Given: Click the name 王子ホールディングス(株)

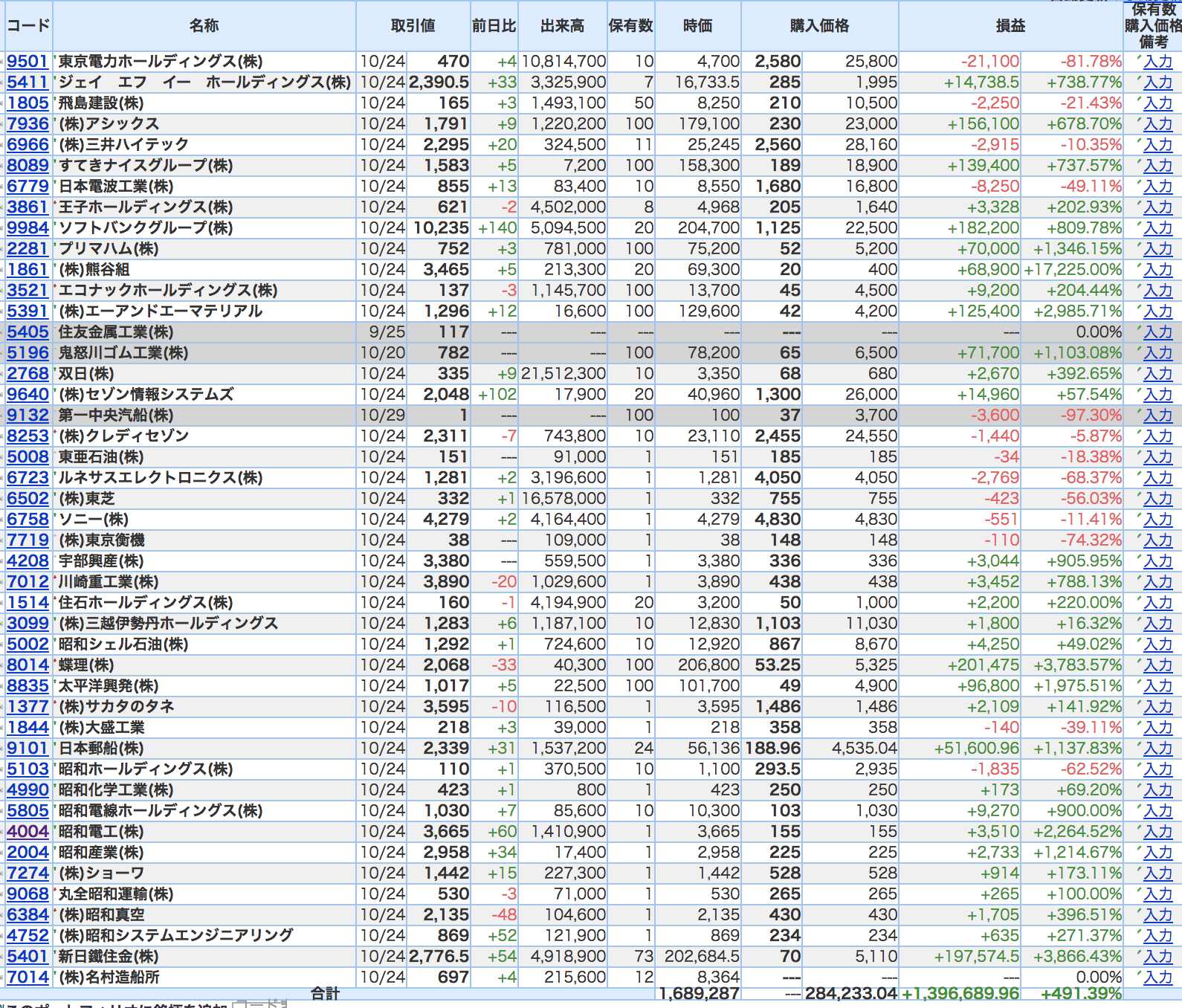Looking at the screenshot, I should pyautogui.click(x=146, y=207).
